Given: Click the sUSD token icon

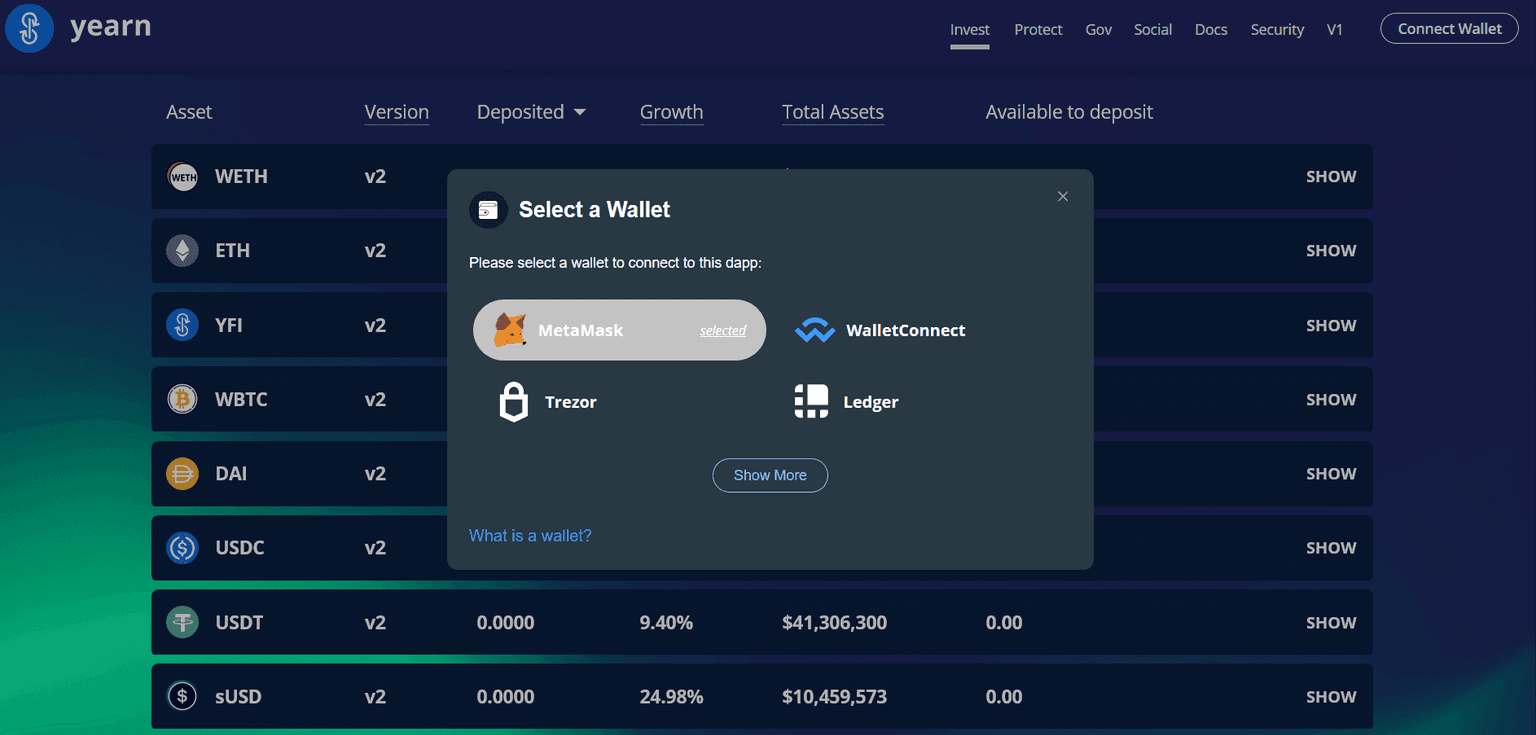Looking at the screenshot, I should (182, 697).
